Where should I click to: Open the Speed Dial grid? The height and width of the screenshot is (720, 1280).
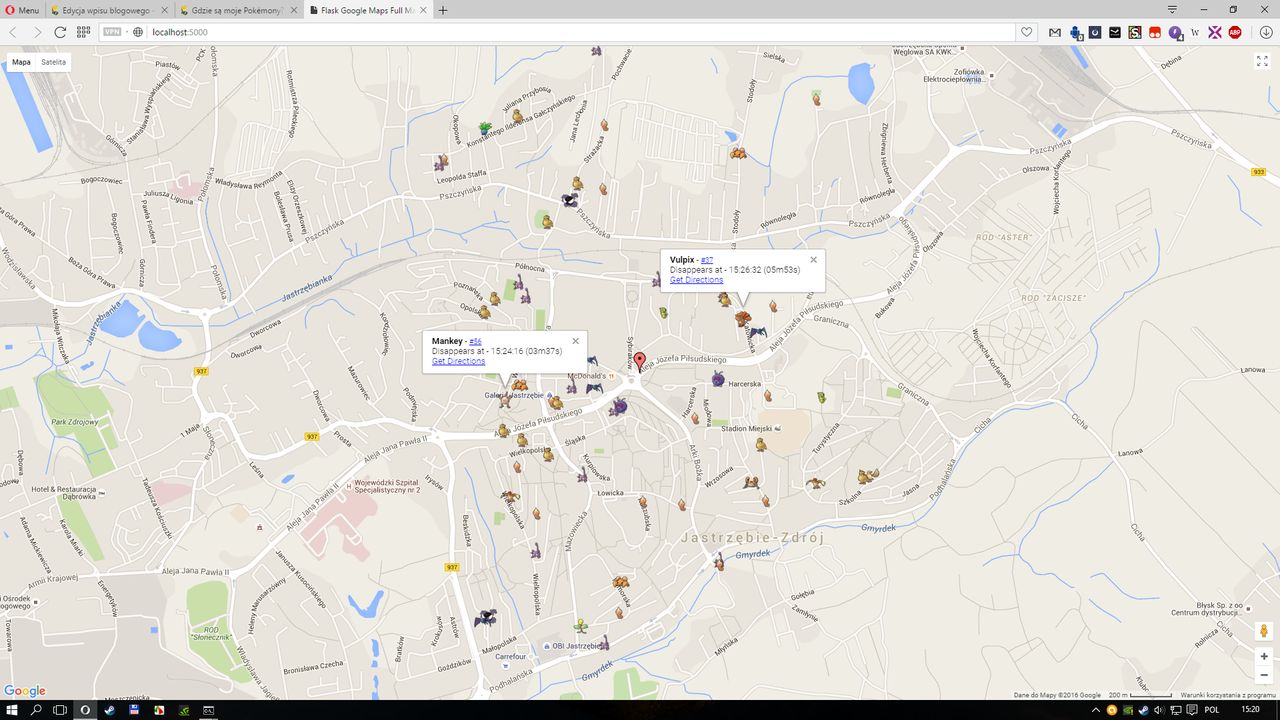(x=84, y=32)
